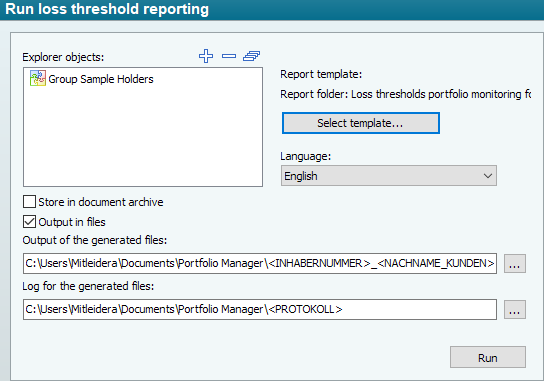Click empty area of Explorer objects list
This screenshot has width=544, height=381.
143,139
